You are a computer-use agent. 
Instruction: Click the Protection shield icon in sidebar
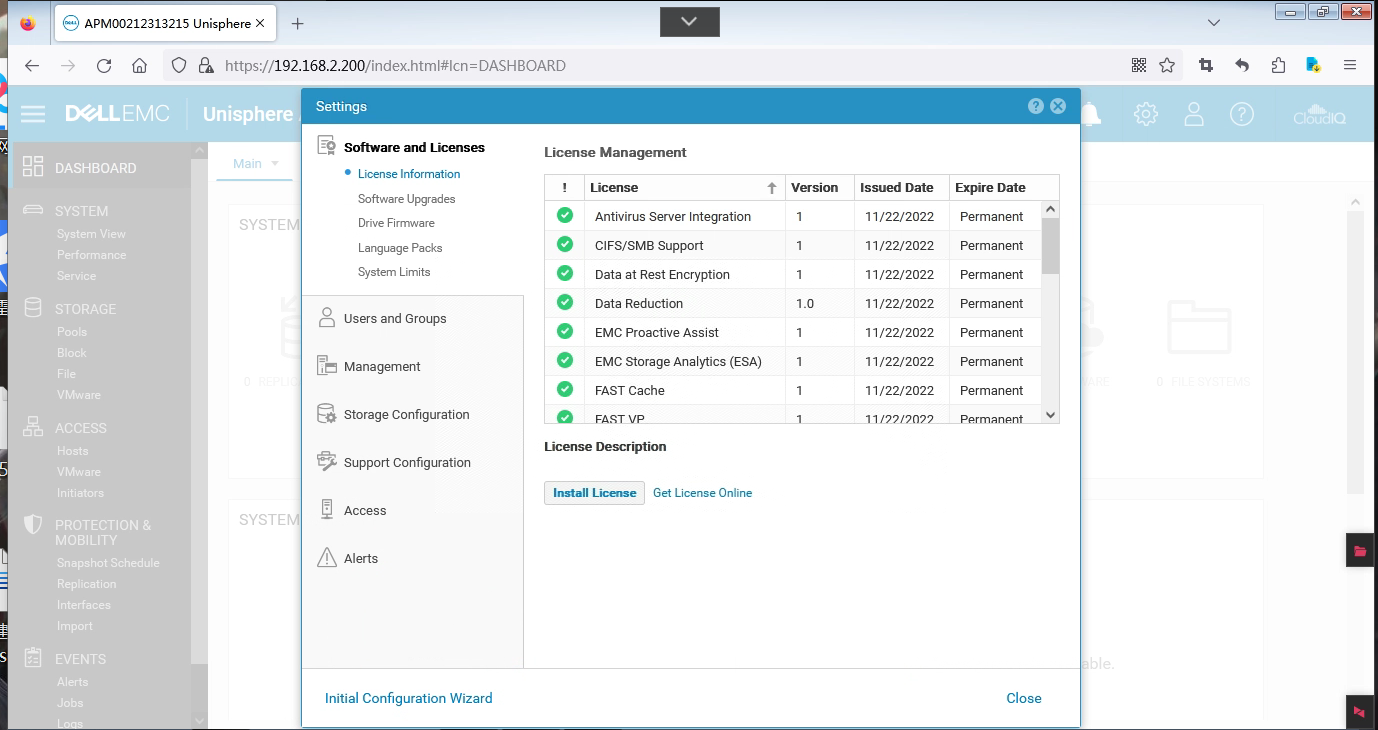[33, 525]
